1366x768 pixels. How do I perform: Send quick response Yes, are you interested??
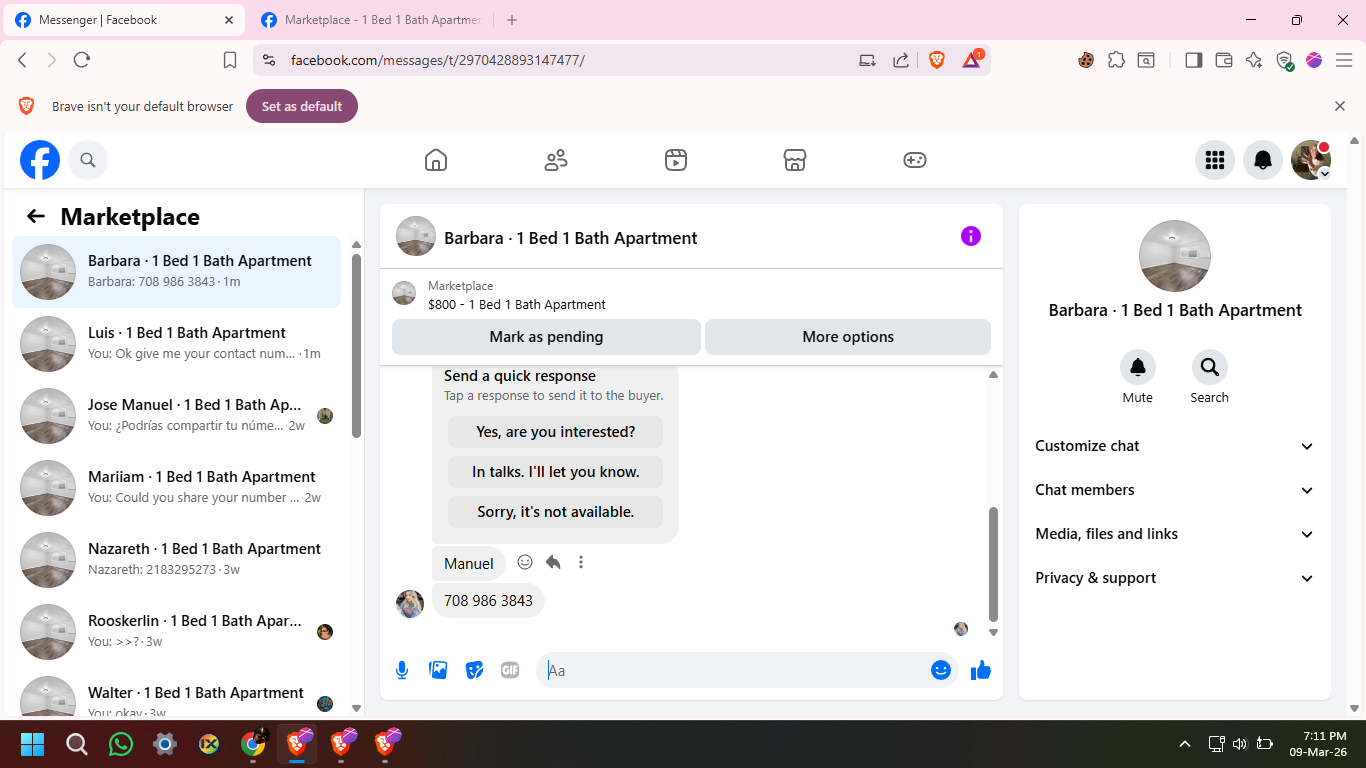[555, 432]
